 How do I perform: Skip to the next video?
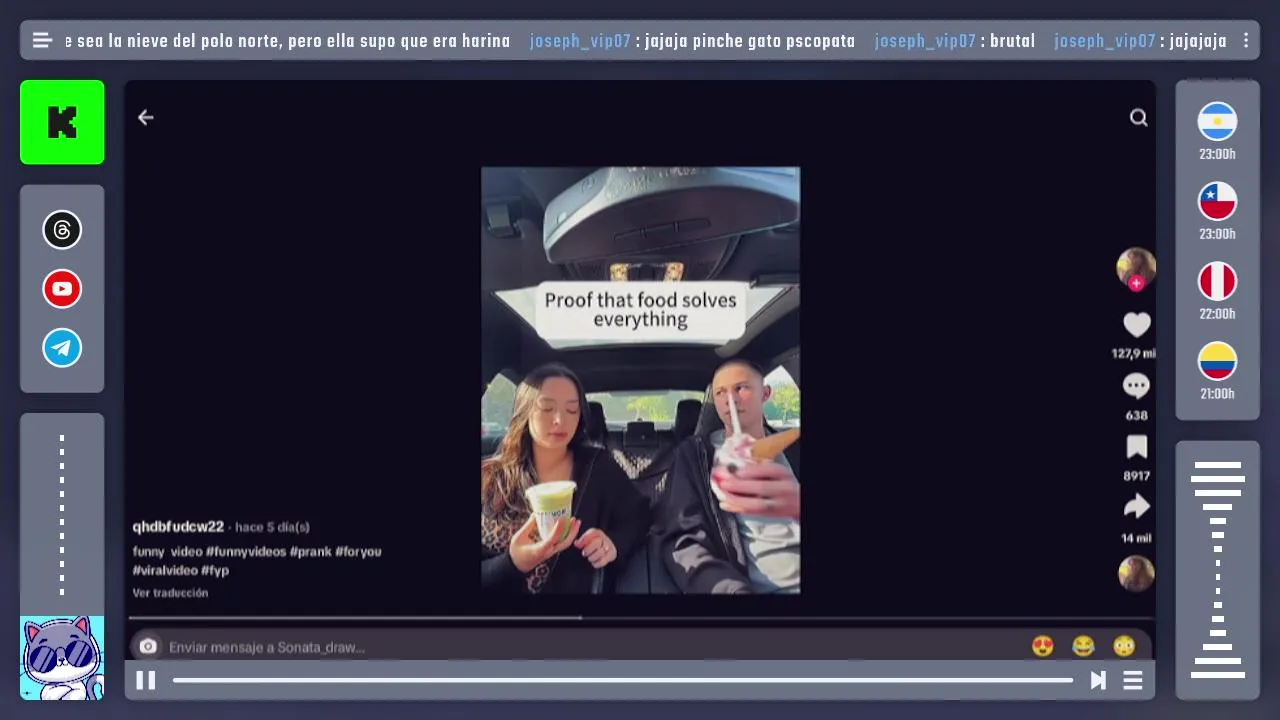(x=1098, y=680)
